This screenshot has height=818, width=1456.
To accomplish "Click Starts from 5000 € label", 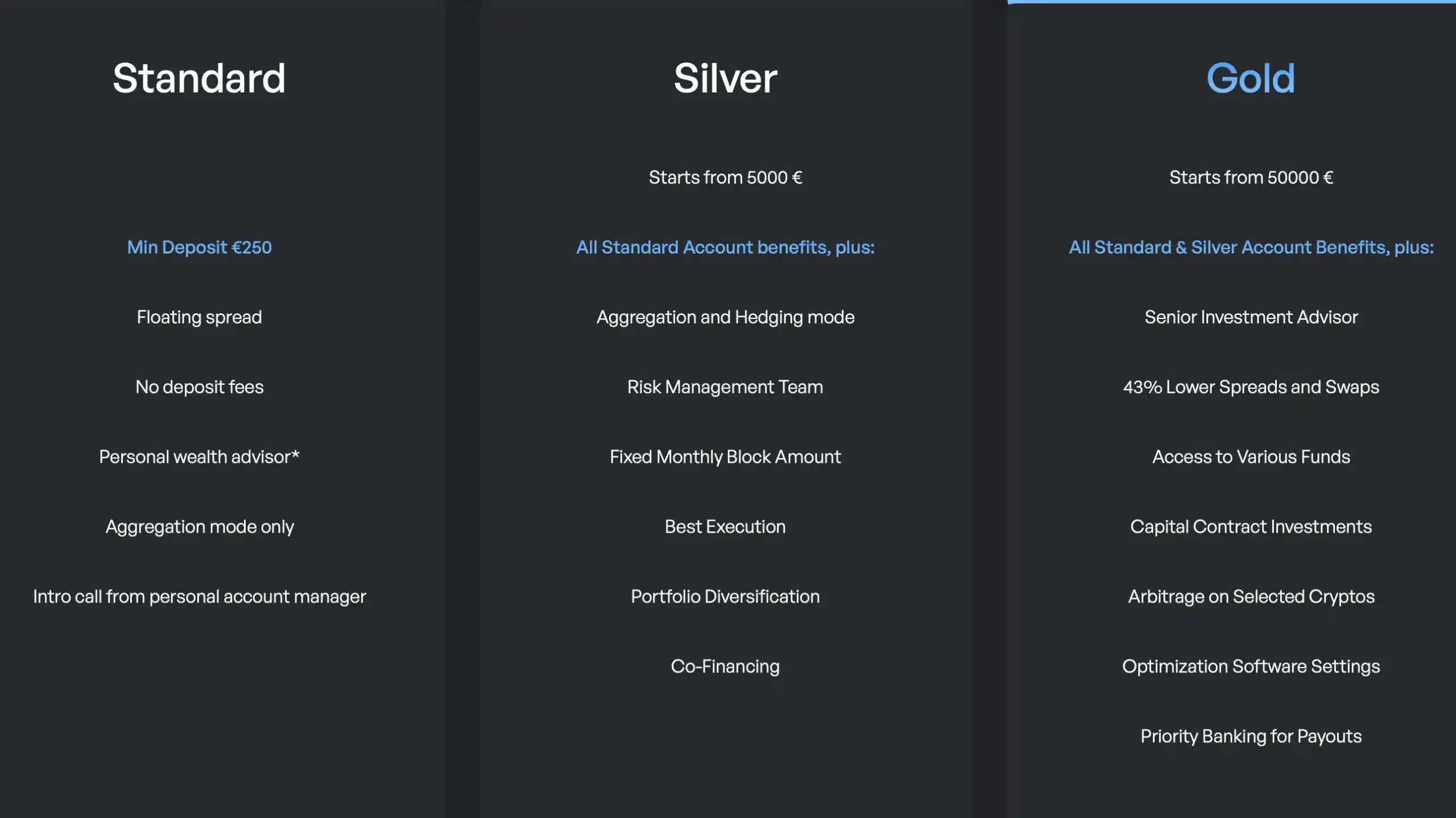I will click(725, 177).
